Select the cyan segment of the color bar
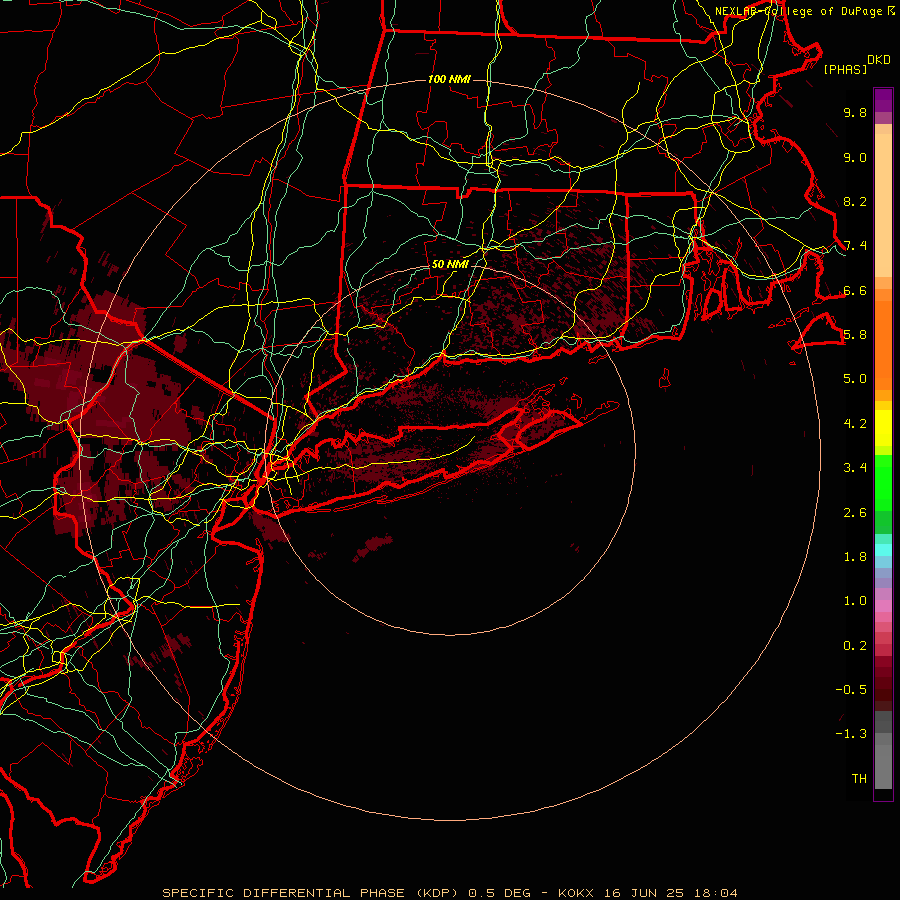 pyautogui.click(x=883, y=550)
